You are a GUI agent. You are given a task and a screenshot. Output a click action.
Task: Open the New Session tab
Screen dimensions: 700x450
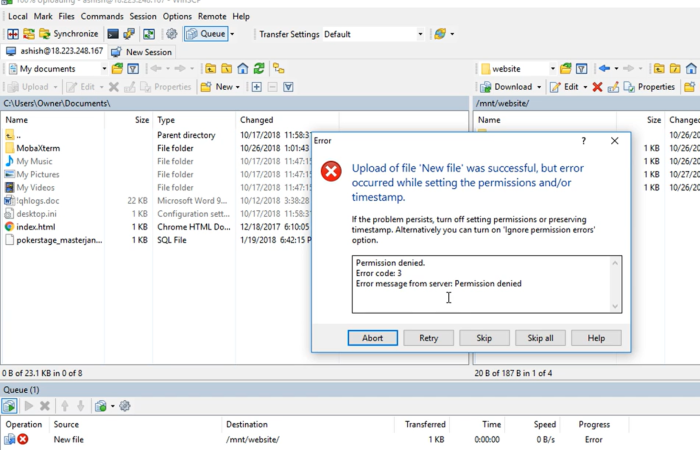pos(142,52)
